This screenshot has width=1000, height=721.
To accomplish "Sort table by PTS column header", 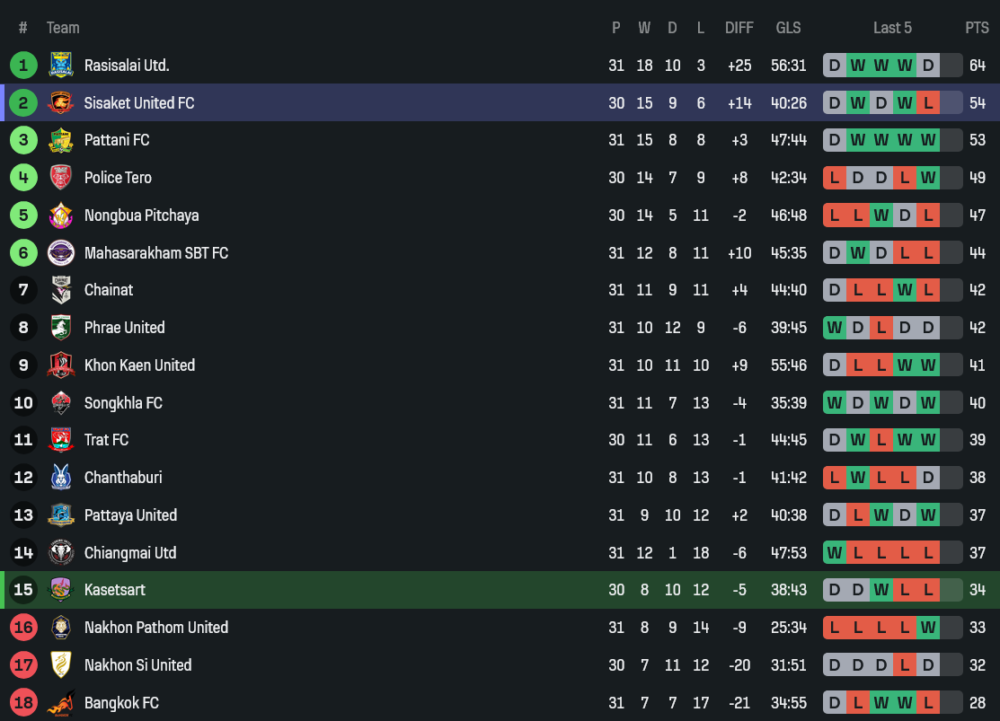I will 977,28.
